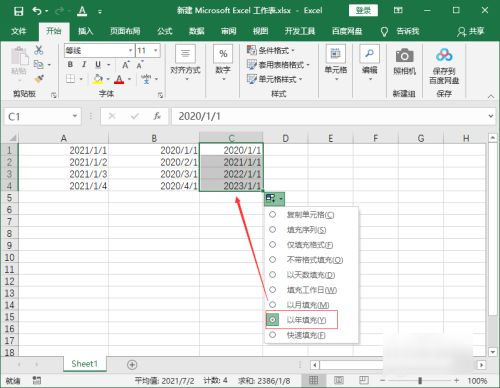Click the Cut scissors icon

(39, 51)
